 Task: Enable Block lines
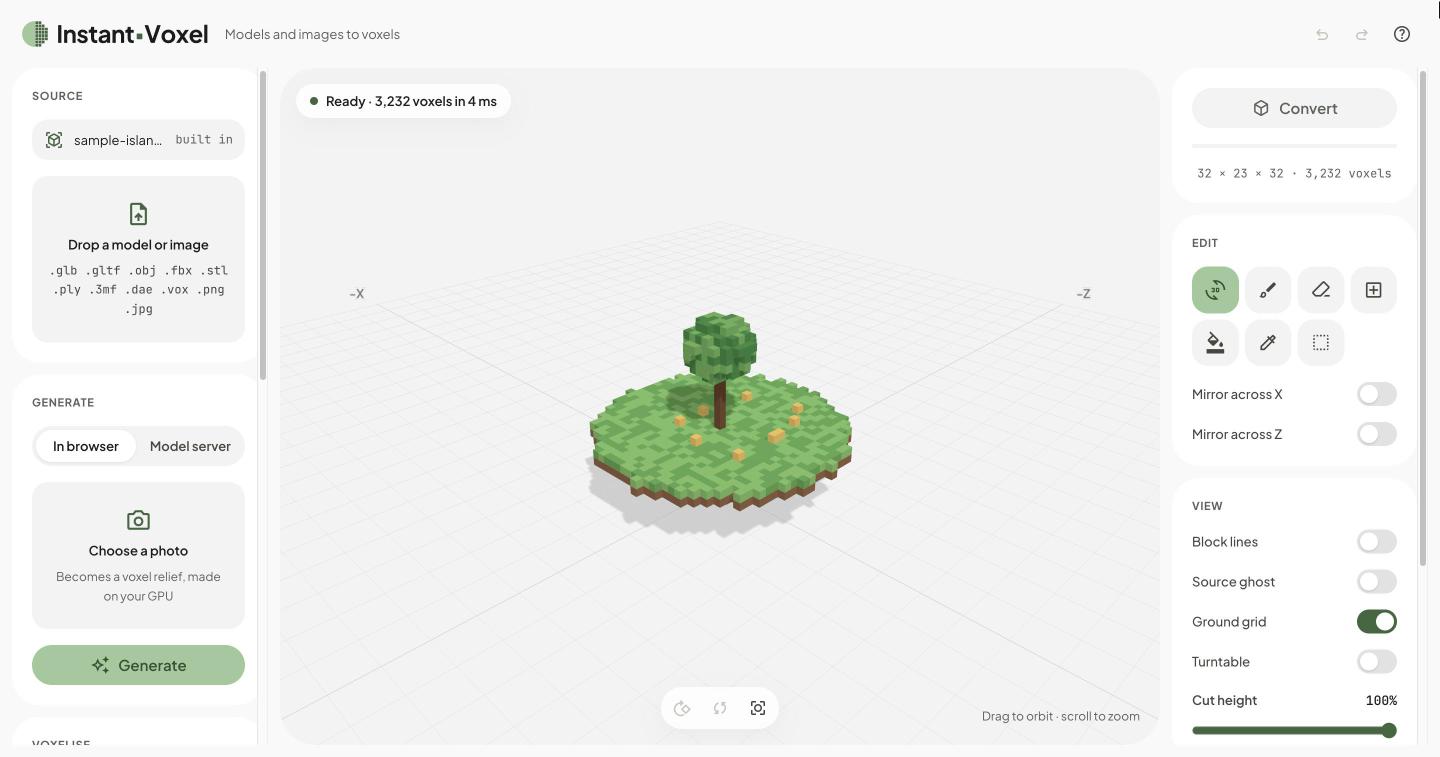coord(1377,542)
